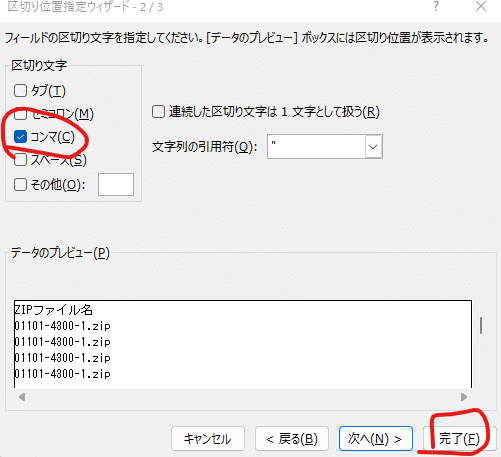Check the その他(O) delimiter option

[x=20, y=184]
